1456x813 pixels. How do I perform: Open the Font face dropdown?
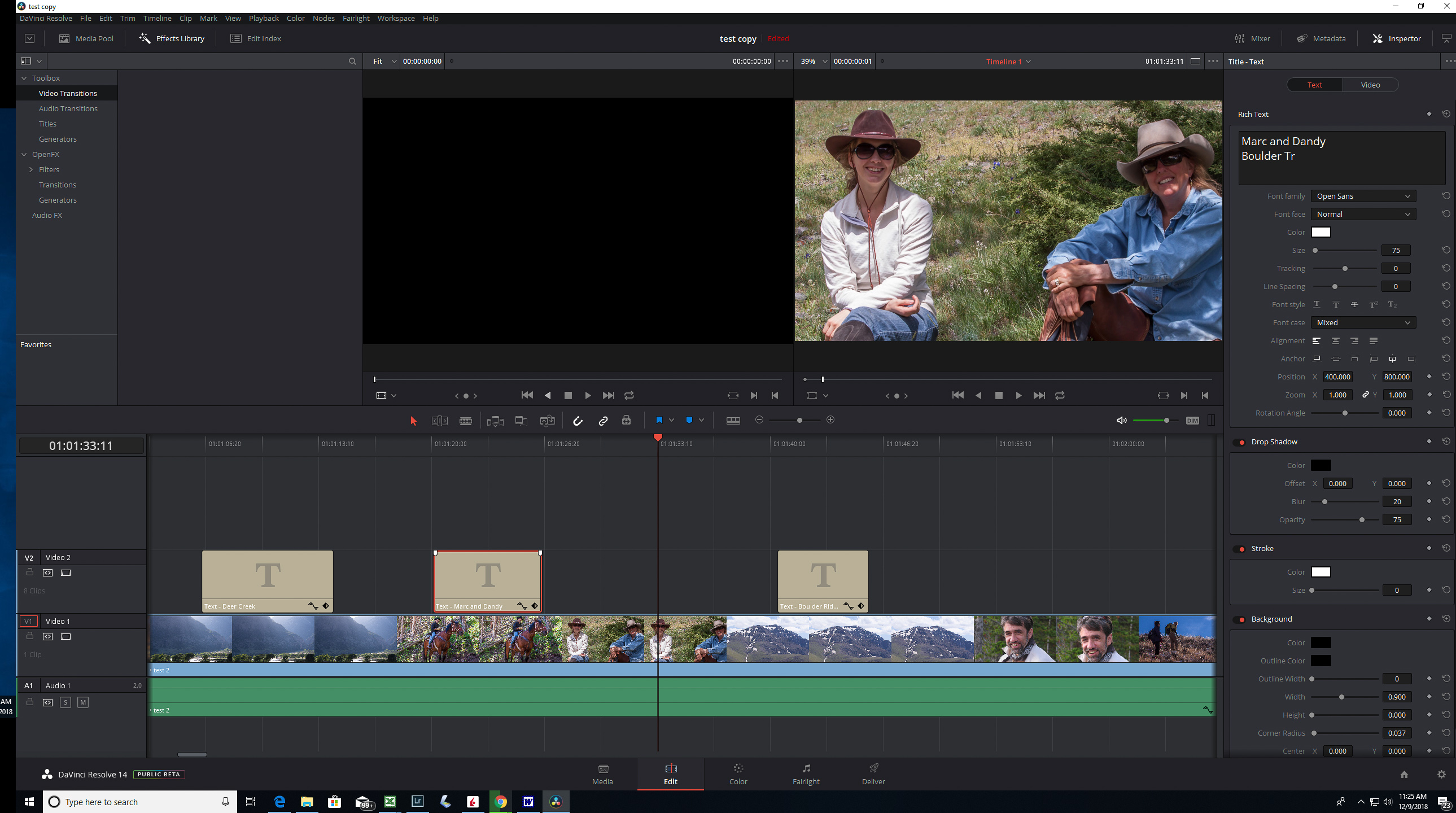pos(1363,215)
